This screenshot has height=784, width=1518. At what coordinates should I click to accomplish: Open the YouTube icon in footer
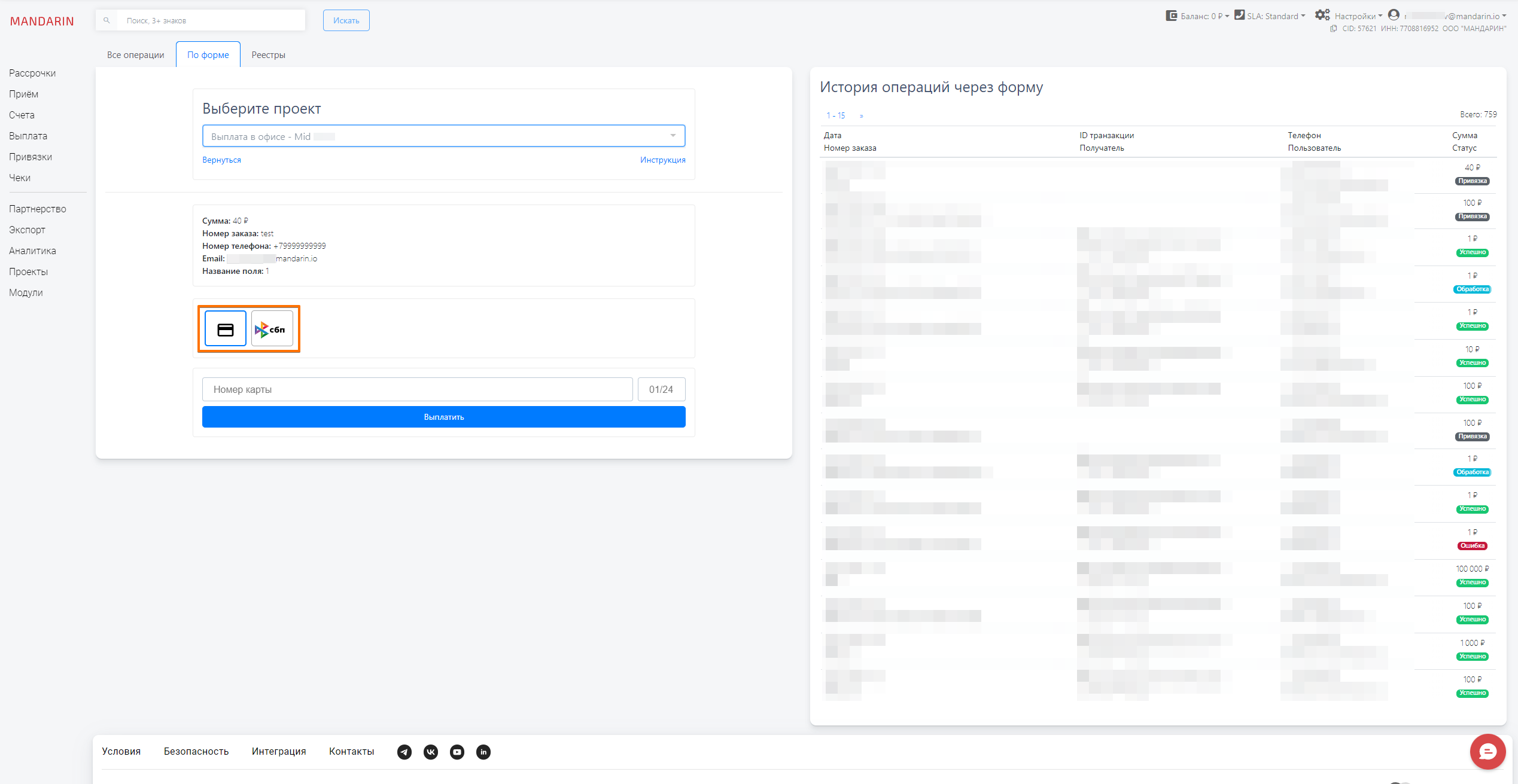[457, 752]
